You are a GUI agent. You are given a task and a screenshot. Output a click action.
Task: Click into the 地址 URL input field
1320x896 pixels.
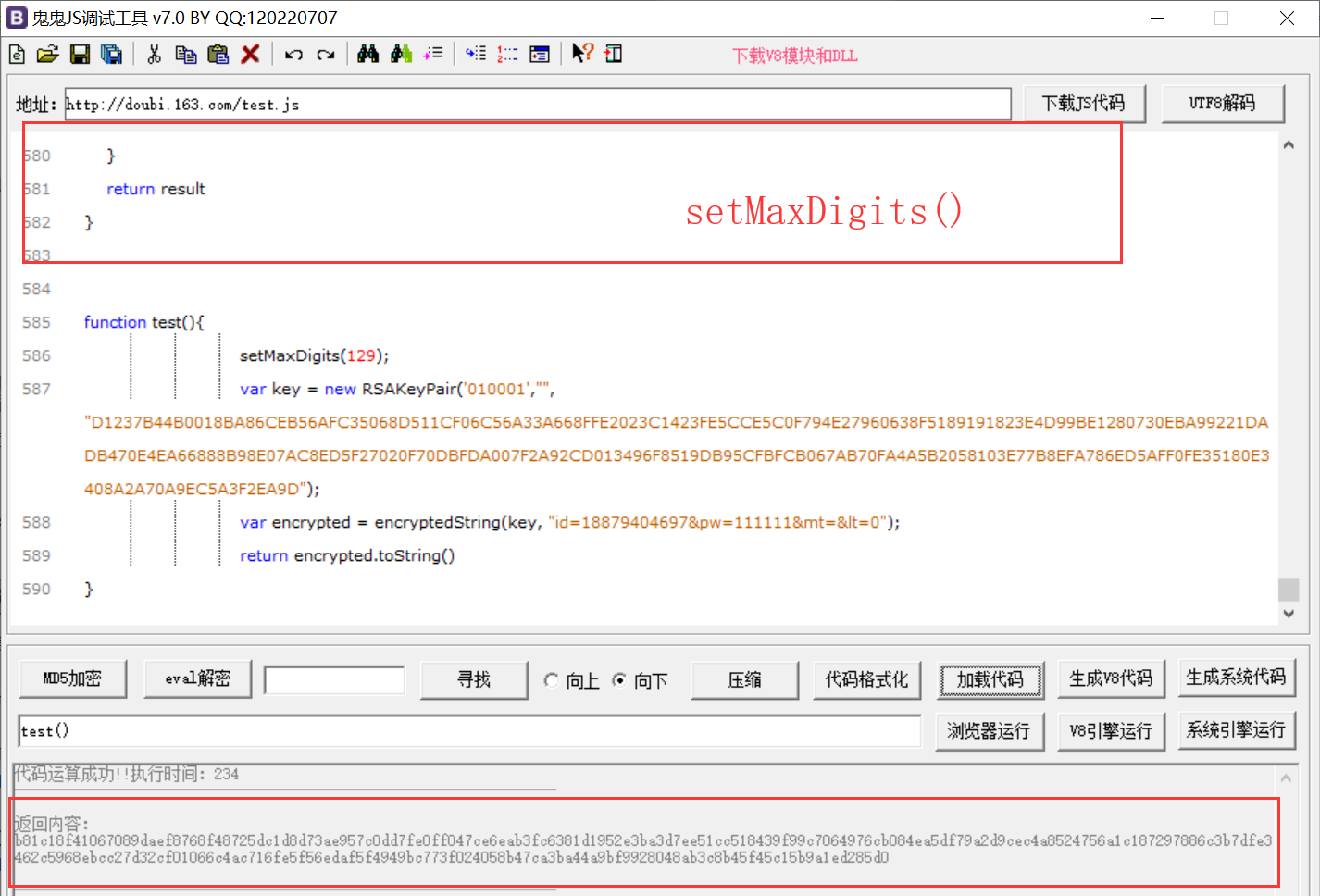[538, 104]
